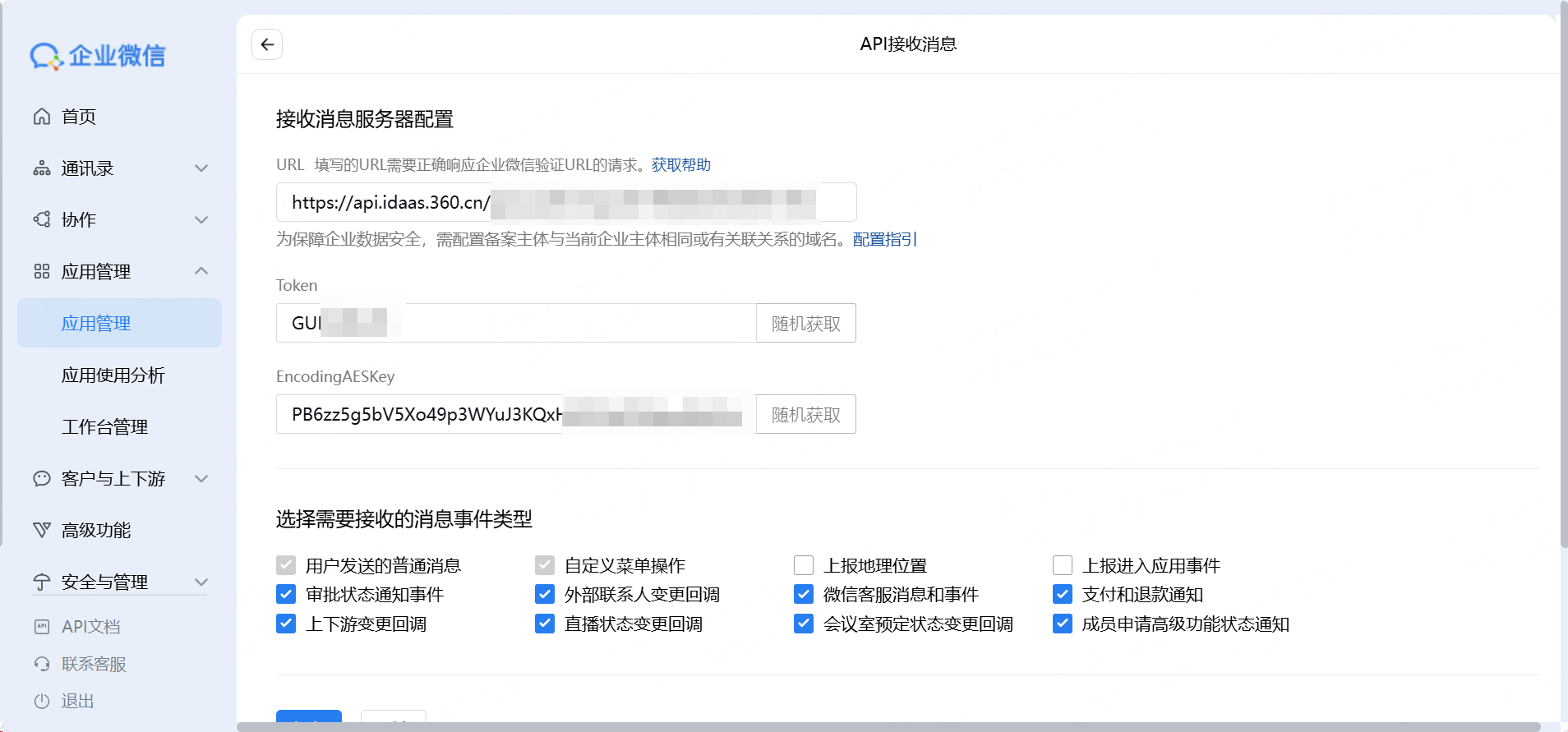Click the 高级功能 icon in sidebar

(42, 530)
